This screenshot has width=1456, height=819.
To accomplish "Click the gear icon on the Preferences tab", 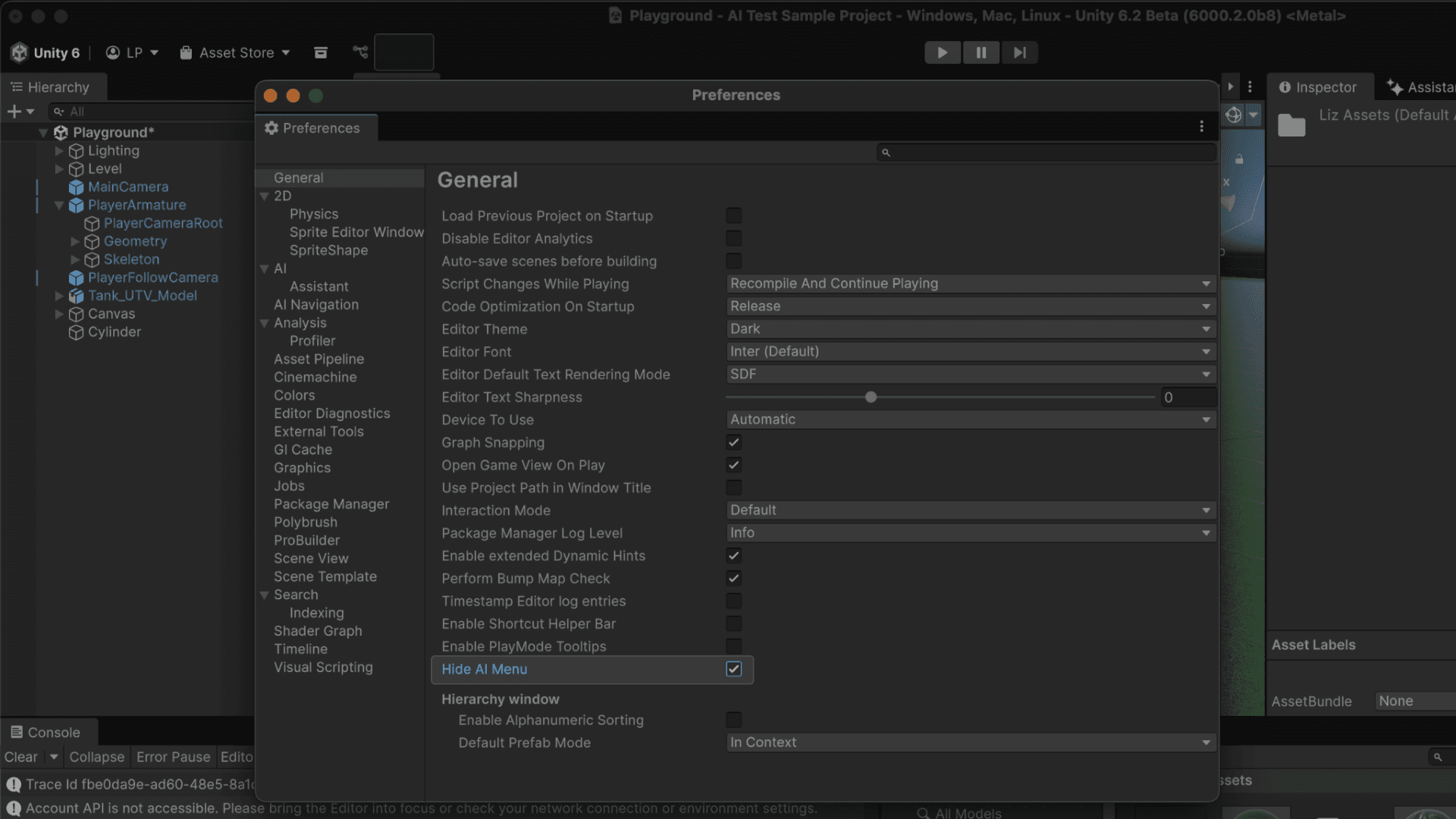I will point(271,127).
